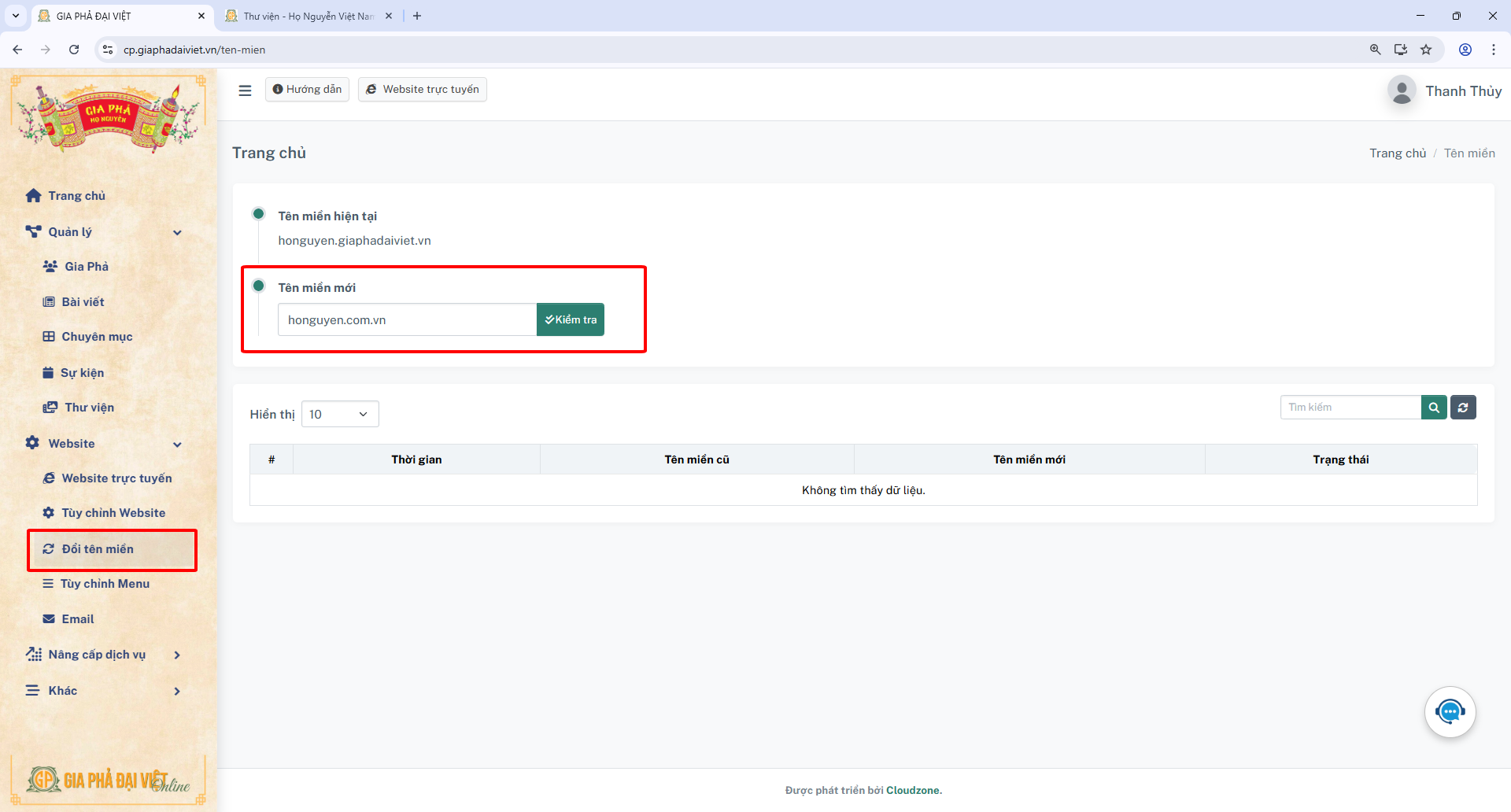Viewport: 1511px width, 812px height.
Task: Click the Tên miền mới input field
Action: 407,320
